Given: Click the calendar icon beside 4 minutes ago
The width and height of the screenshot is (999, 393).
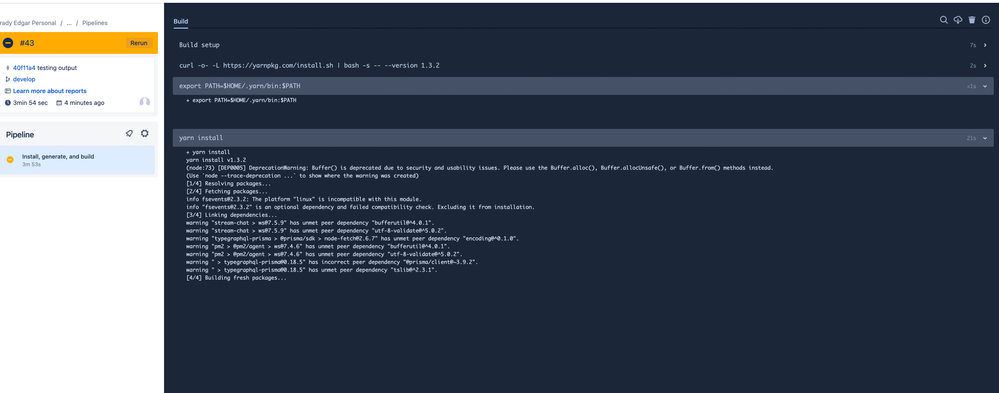Looking at the screenshot, I should tap(59, 103).
